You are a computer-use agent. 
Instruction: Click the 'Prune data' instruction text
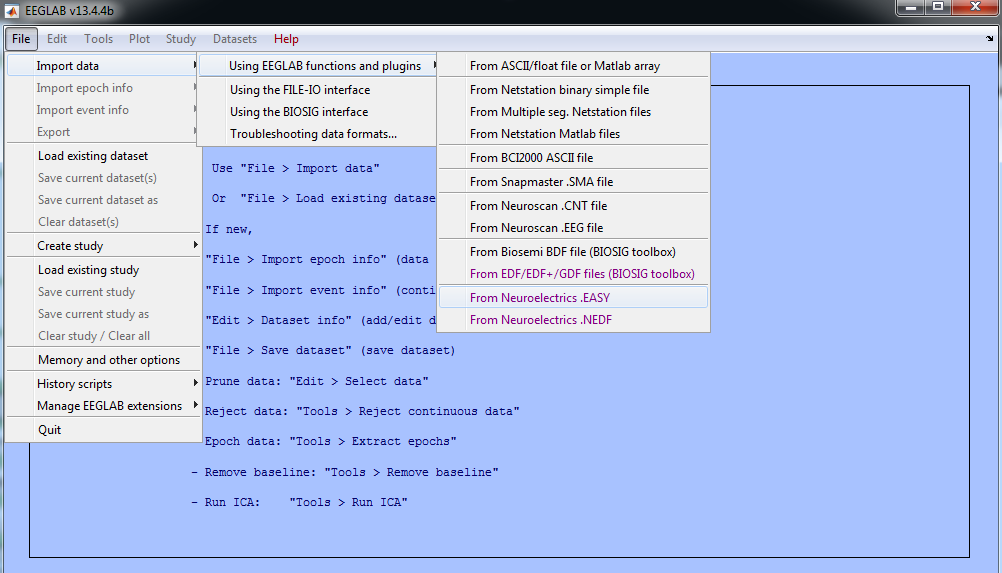(x=316, y=381)
